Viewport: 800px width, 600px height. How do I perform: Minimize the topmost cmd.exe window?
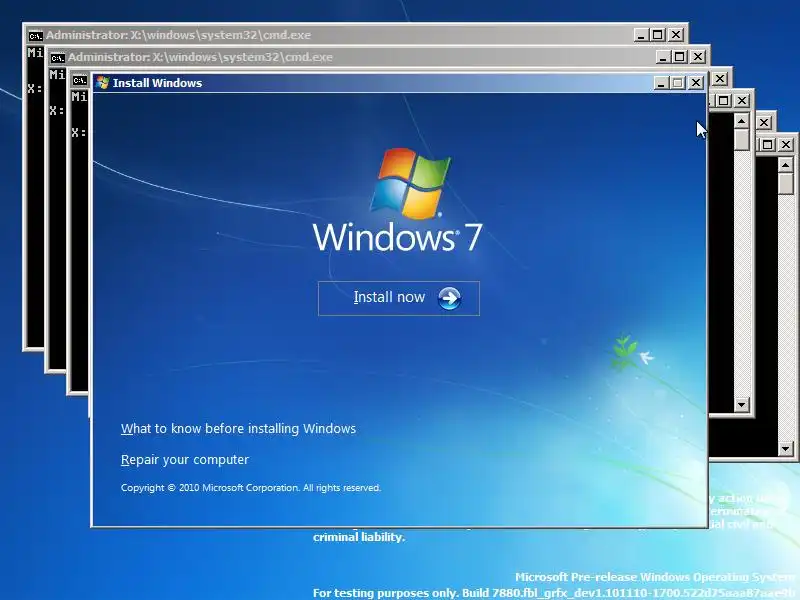[641, 35]
